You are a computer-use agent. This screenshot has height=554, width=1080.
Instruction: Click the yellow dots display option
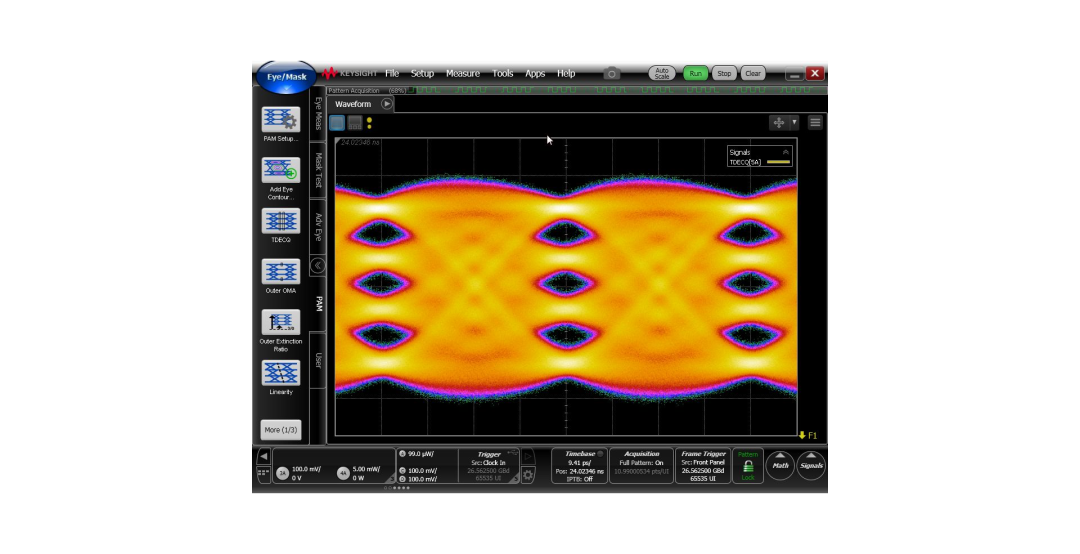pos(370,123)
